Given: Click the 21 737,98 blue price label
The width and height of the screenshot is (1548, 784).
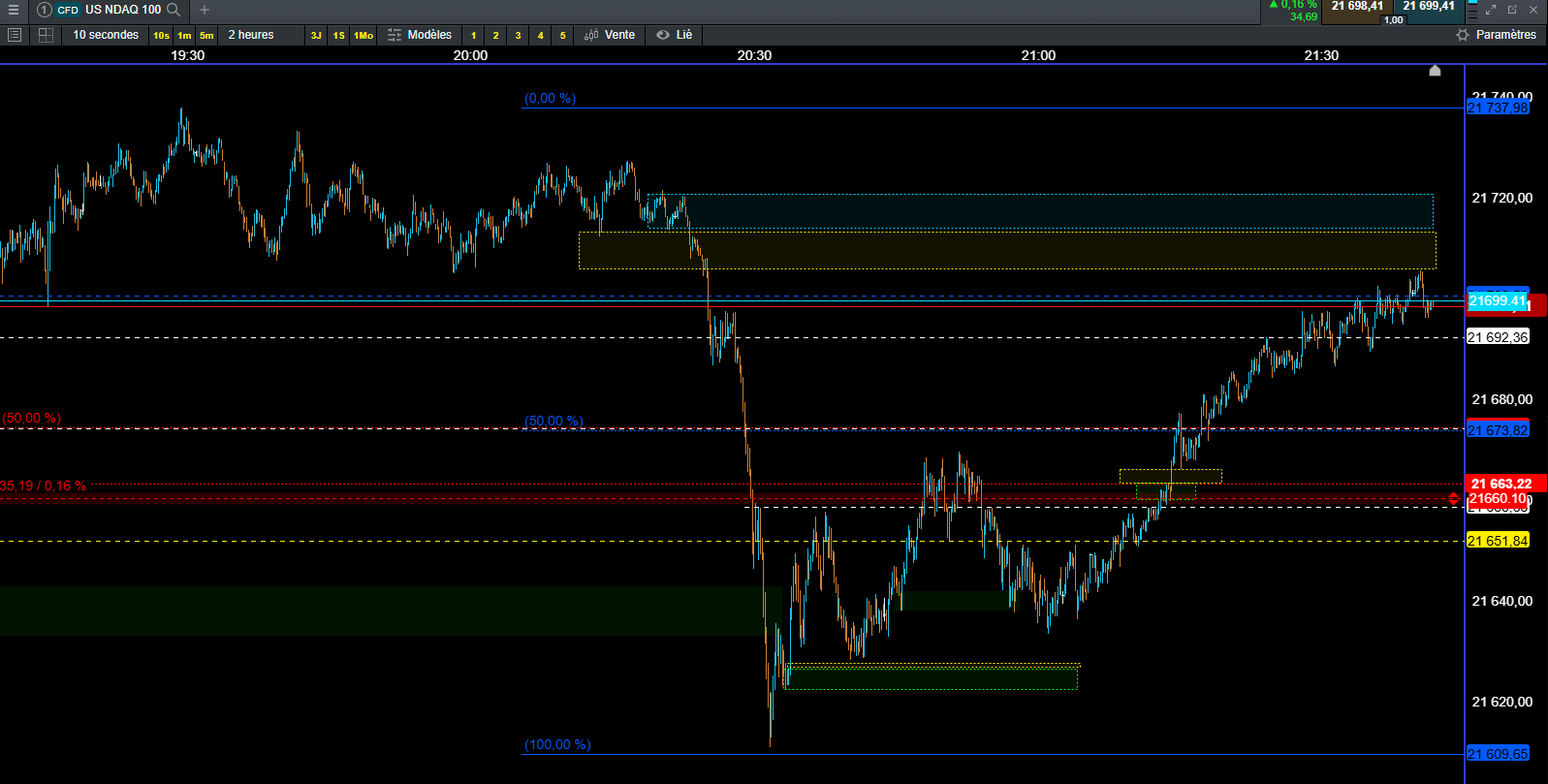Looking at the screenshot, I should 1498,108.
